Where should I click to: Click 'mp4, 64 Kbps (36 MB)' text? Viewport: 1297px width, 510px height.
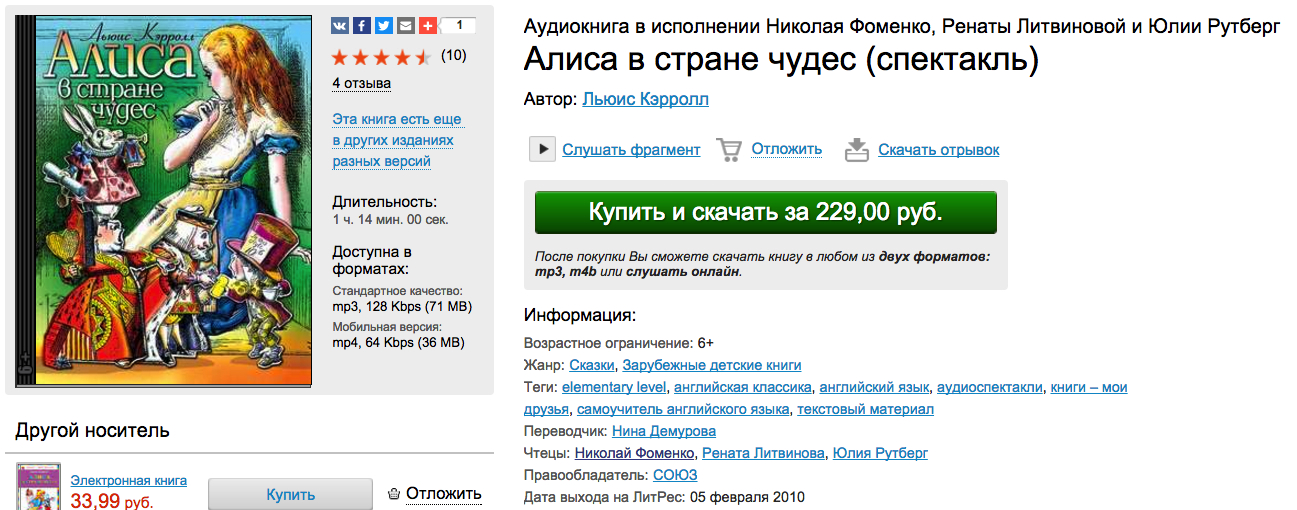click(398, 342)
